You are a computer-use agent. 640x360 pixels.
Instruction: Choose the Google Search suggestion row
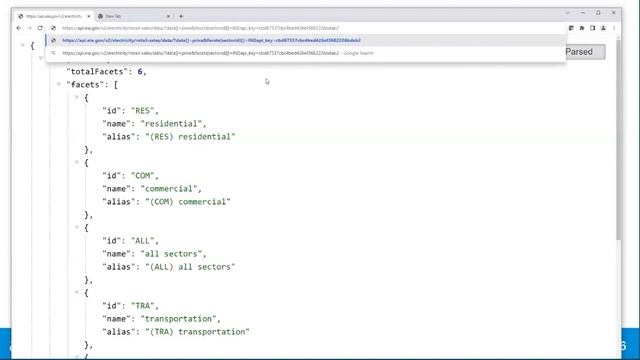(x=306, y=53)
